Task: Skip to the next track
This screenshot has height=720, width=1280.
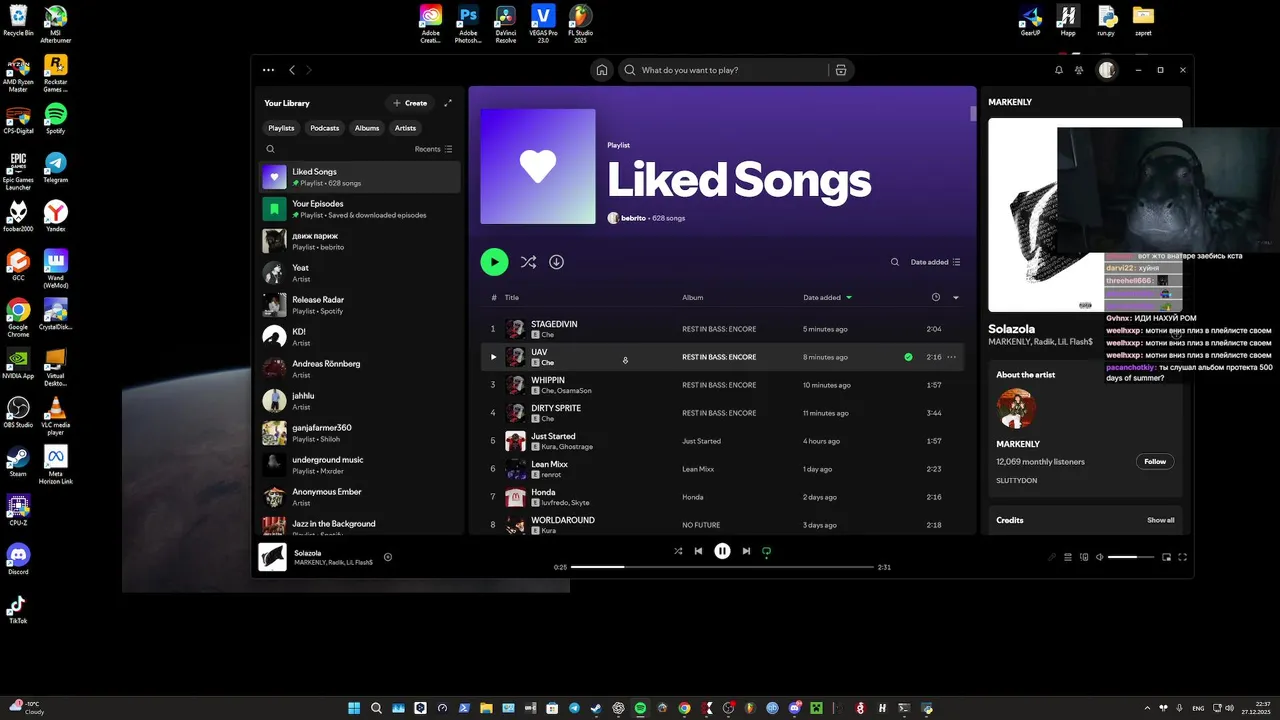Action: (x=746, y=551)
